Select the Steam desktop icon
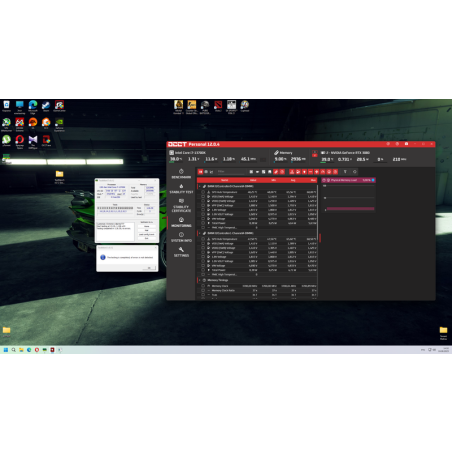Viewport: 452px width, 452px height. (46, 106)
